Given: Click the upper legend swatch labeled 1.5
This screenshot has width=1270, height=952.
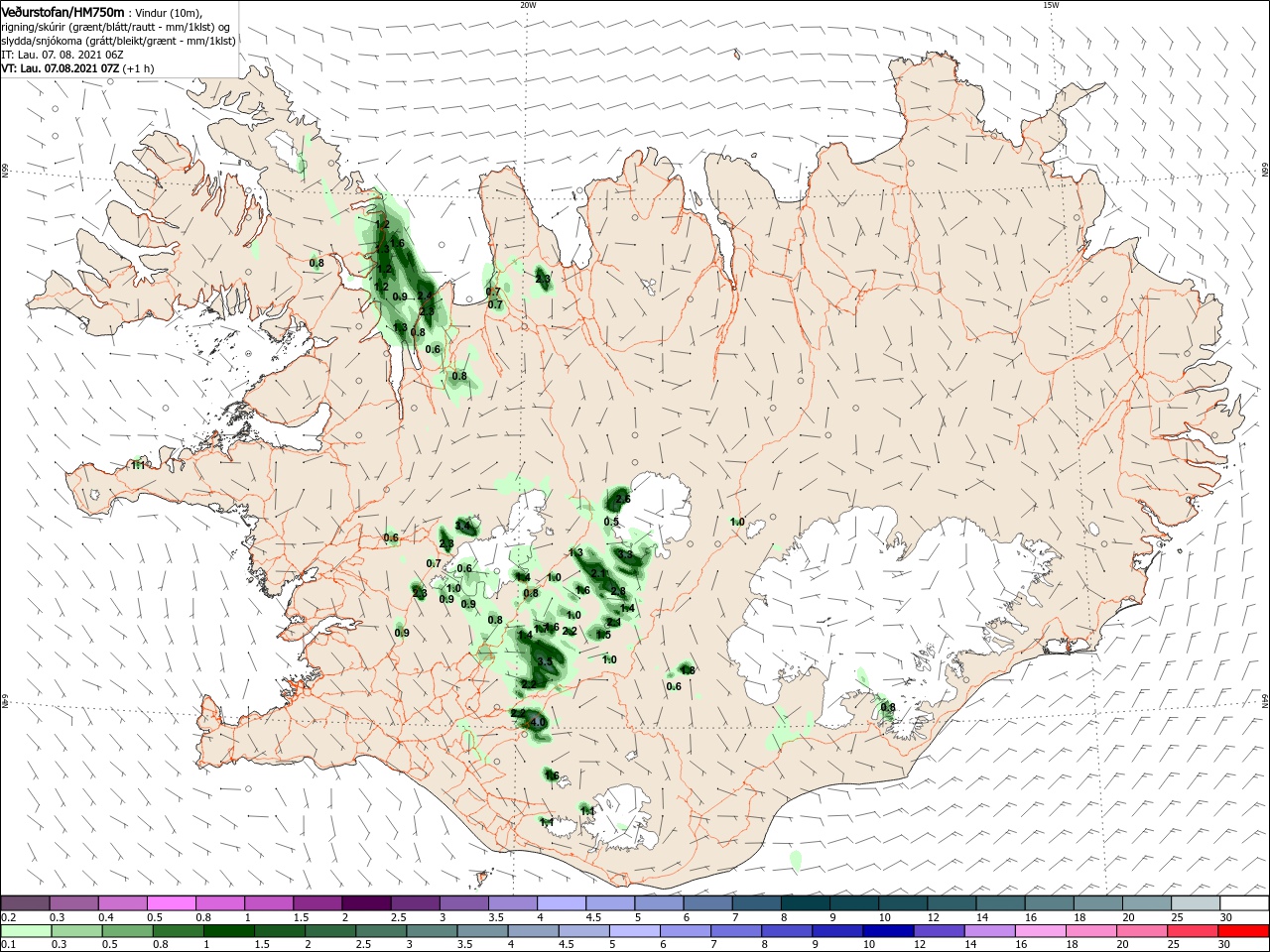Looking at the screenshot, I should coord(317,903).
